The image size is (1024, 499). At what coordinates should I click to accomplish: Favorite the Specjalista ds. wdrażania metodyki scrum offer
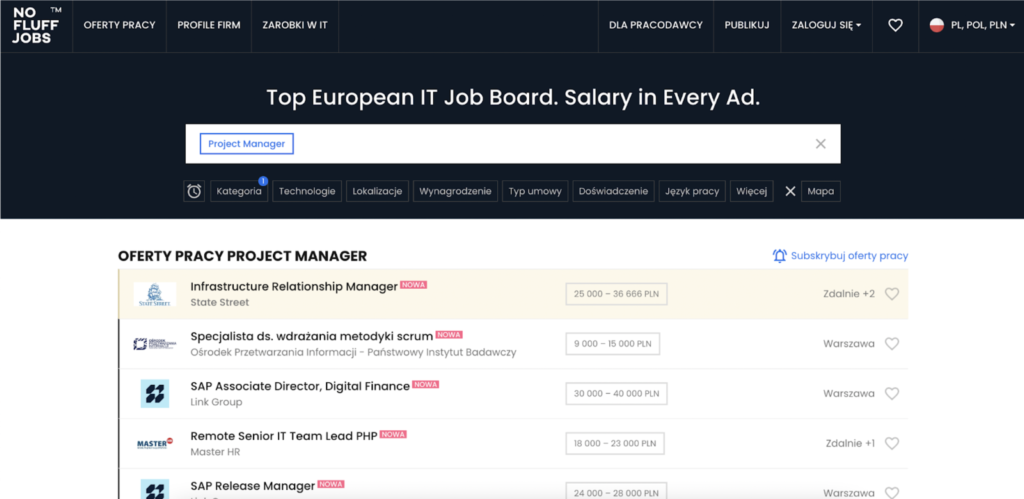892,344
